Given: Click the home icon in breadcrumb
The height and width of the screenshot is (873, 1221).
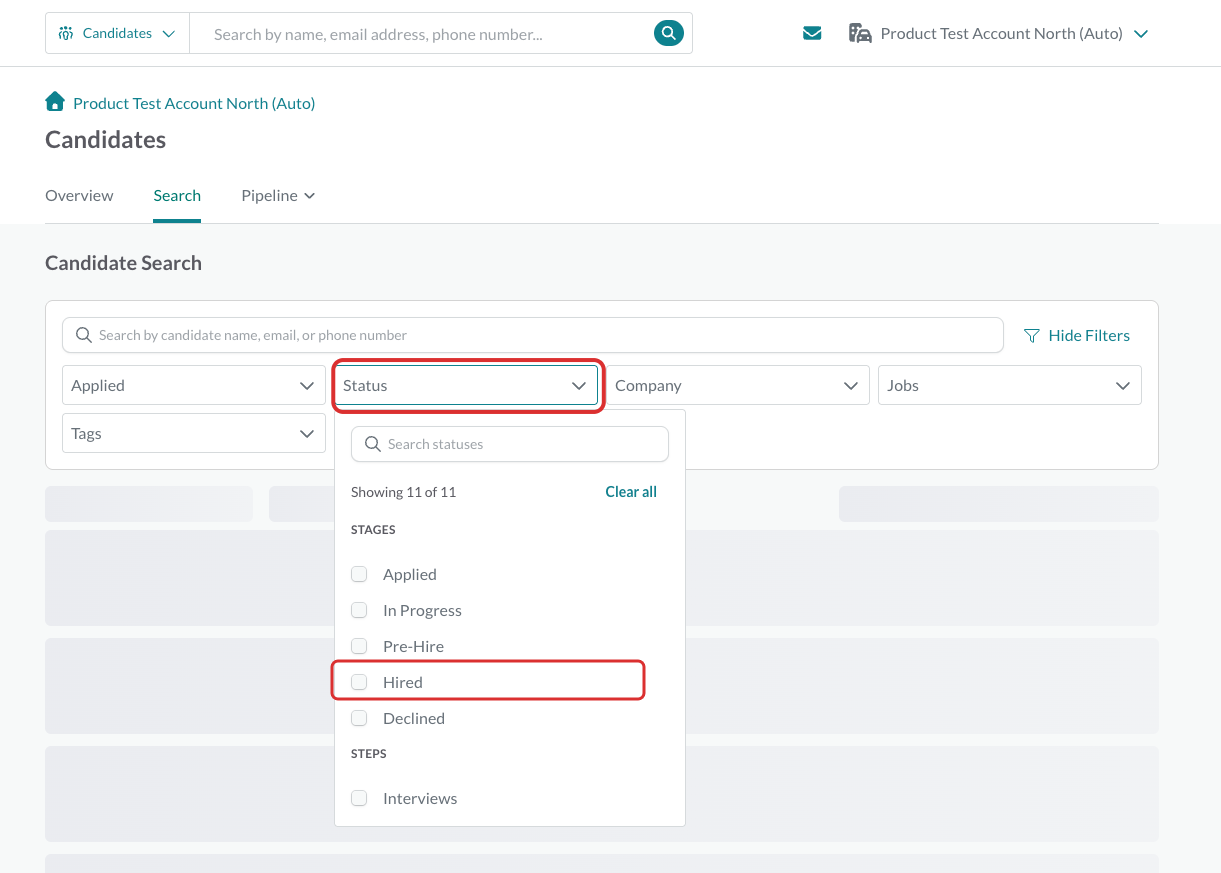Looking at the screenshot, I should pos(55,102).
